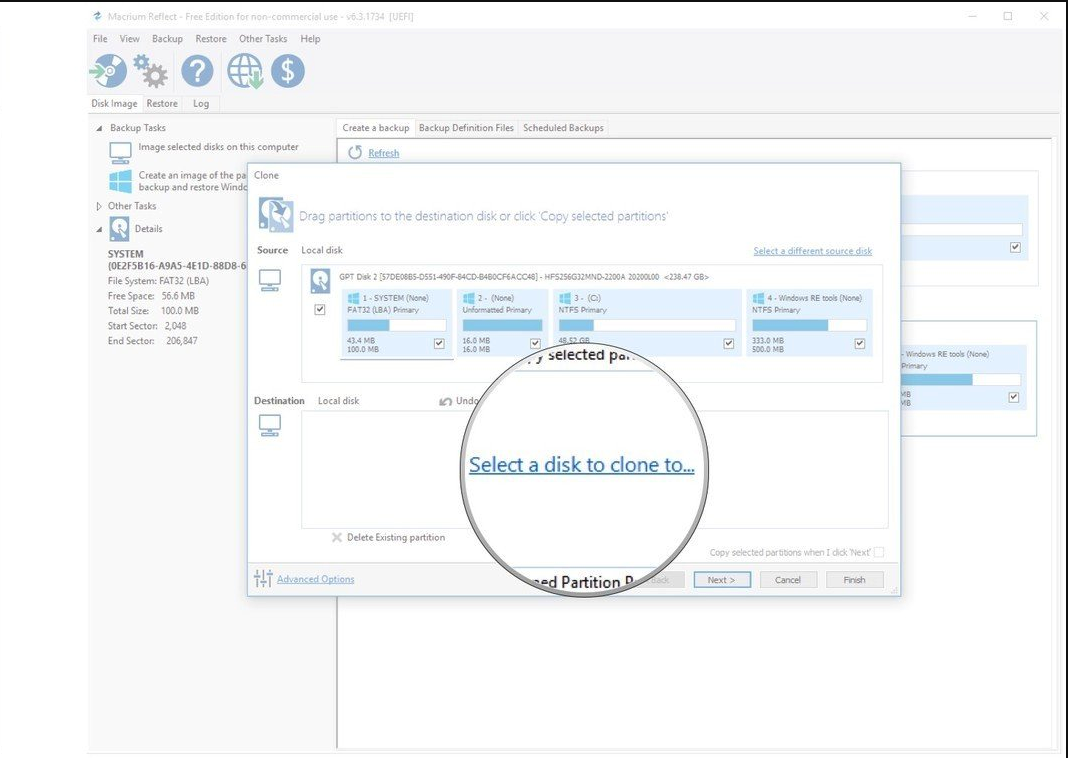The width and height of the screenshot is (1068, 758).
Task: Click the Cancel button
Action: pos(787,580)
